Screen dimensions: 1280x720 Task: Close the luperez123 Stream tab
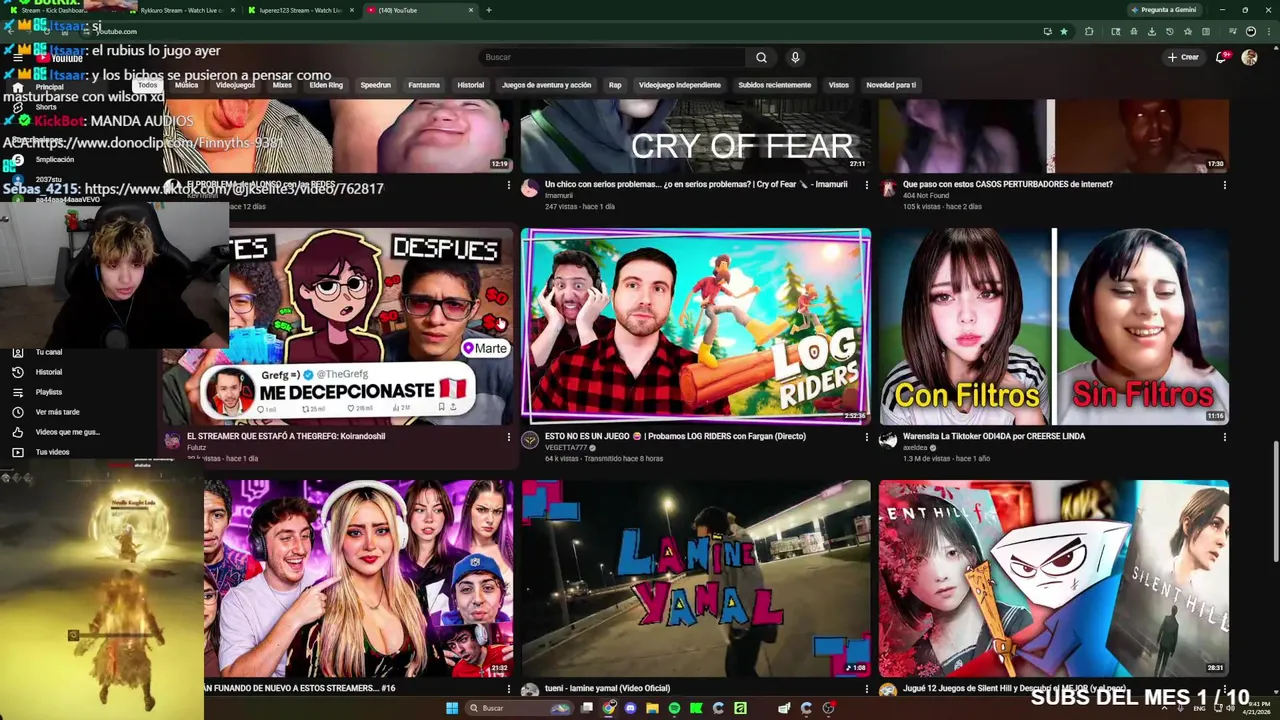coord(351,10)
